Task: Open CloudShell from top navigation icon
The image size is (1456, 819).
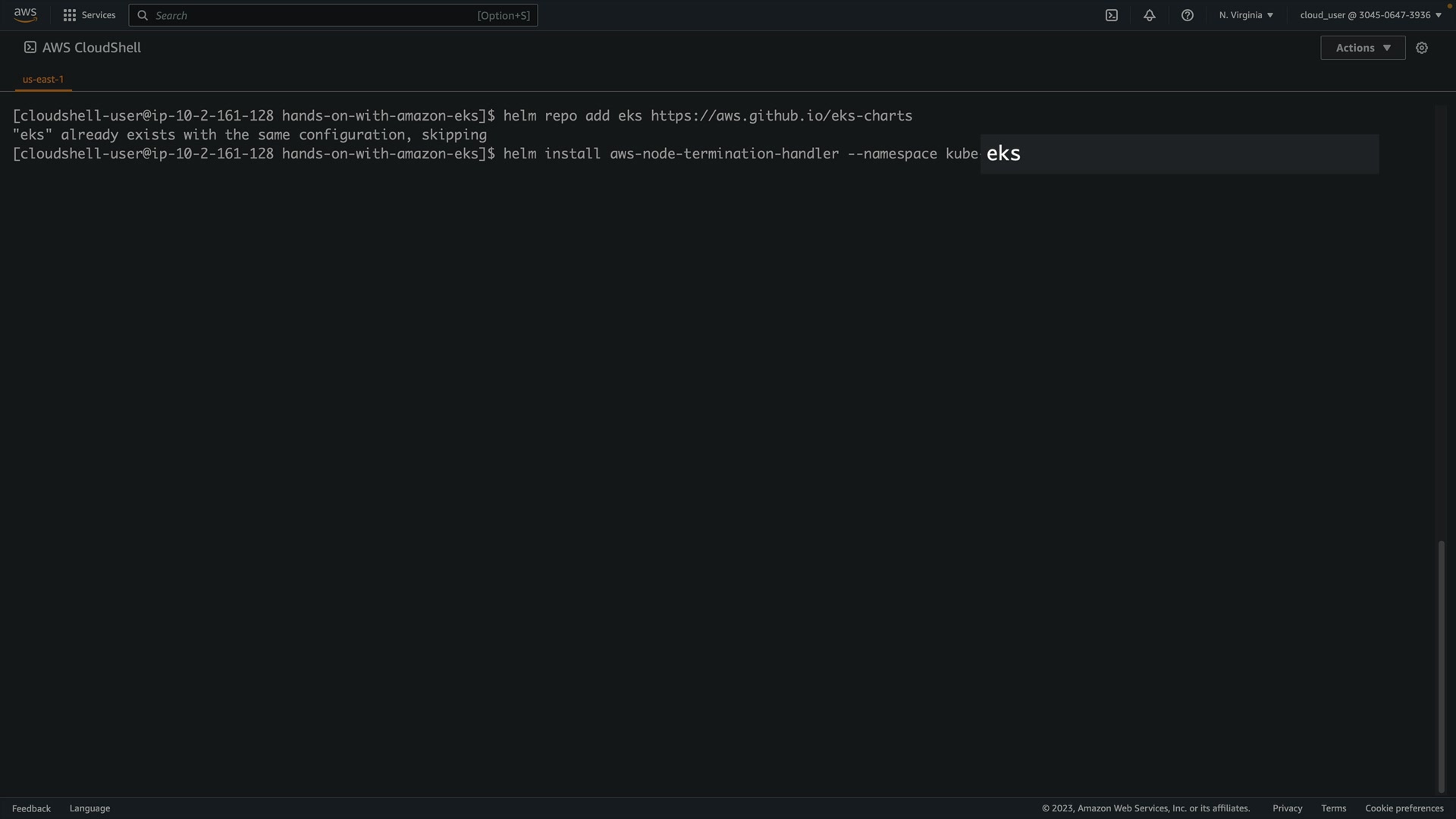Action: pyautogui.click(x=1112, y=15)
